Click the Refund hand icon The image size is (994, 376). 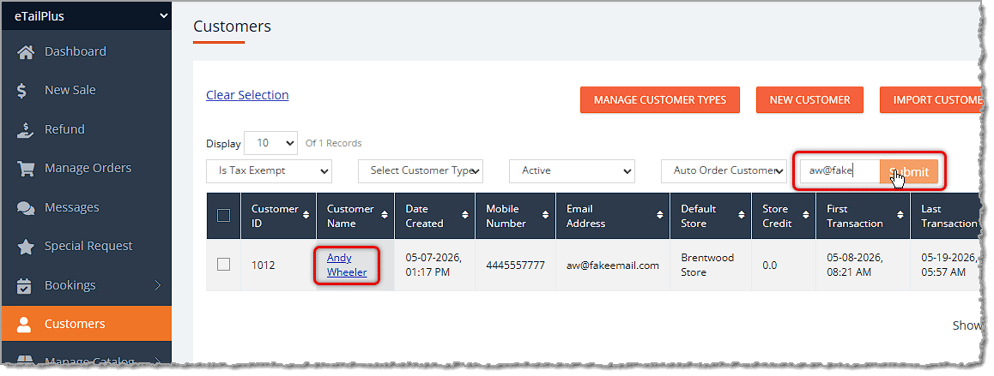coord(24,130)
